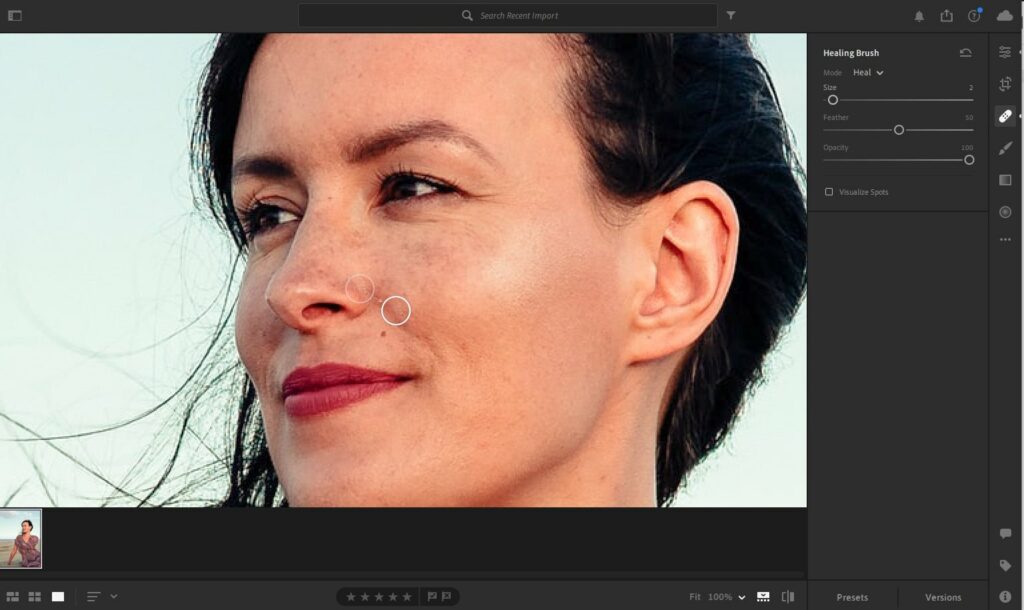Flag the photo as rejected

pyautogui.click(x=446, y=596)
